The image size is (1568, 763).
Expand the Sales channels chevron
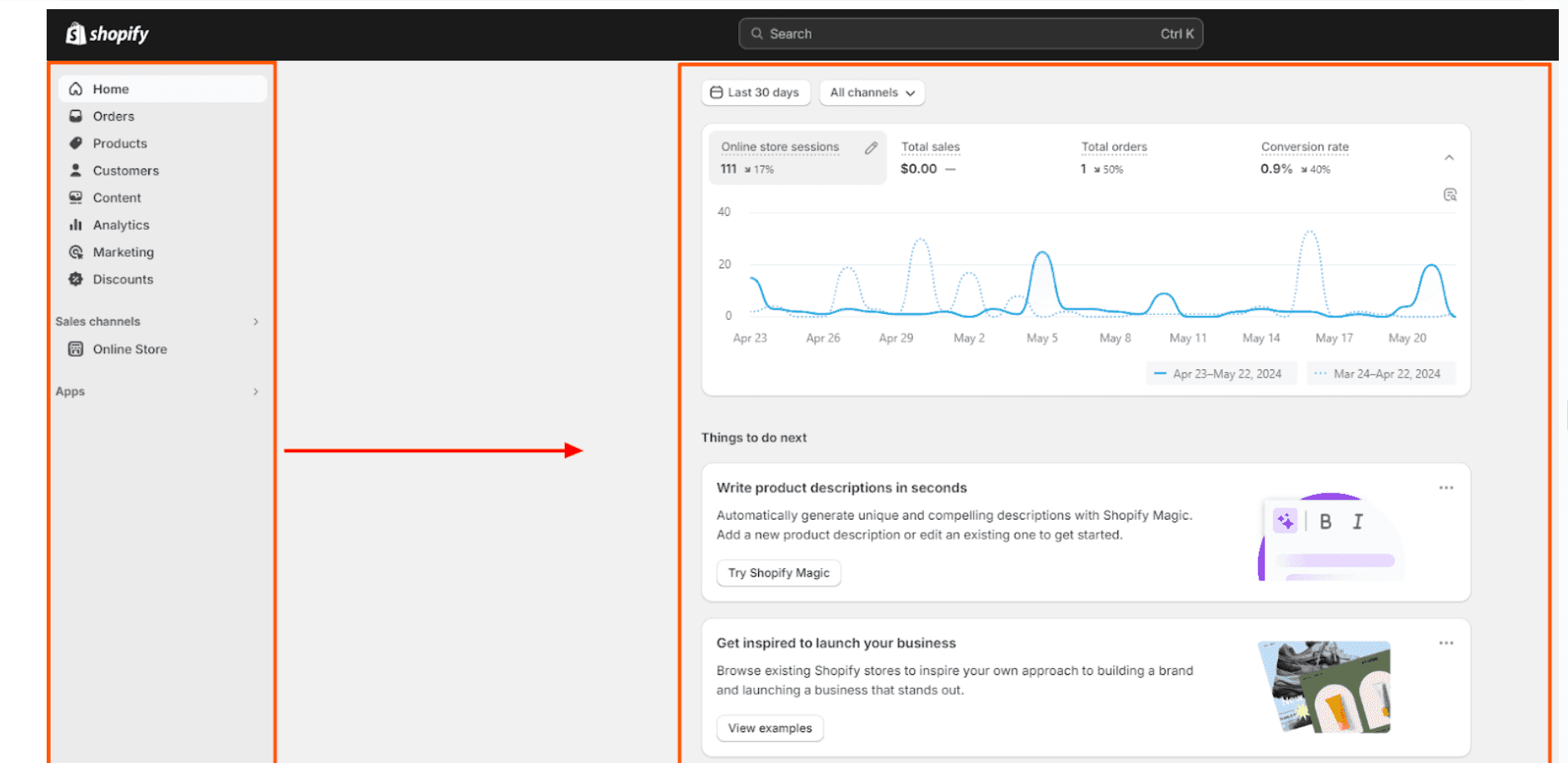[x=256, y=322]
